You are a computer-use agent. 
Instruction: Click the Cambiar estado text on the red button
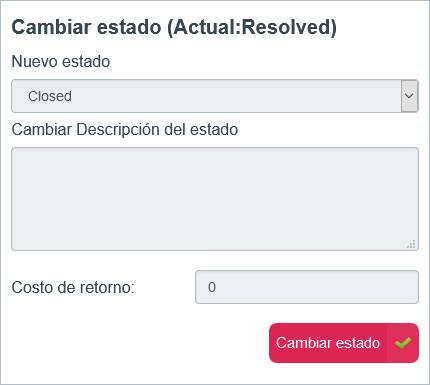[328, 343]
